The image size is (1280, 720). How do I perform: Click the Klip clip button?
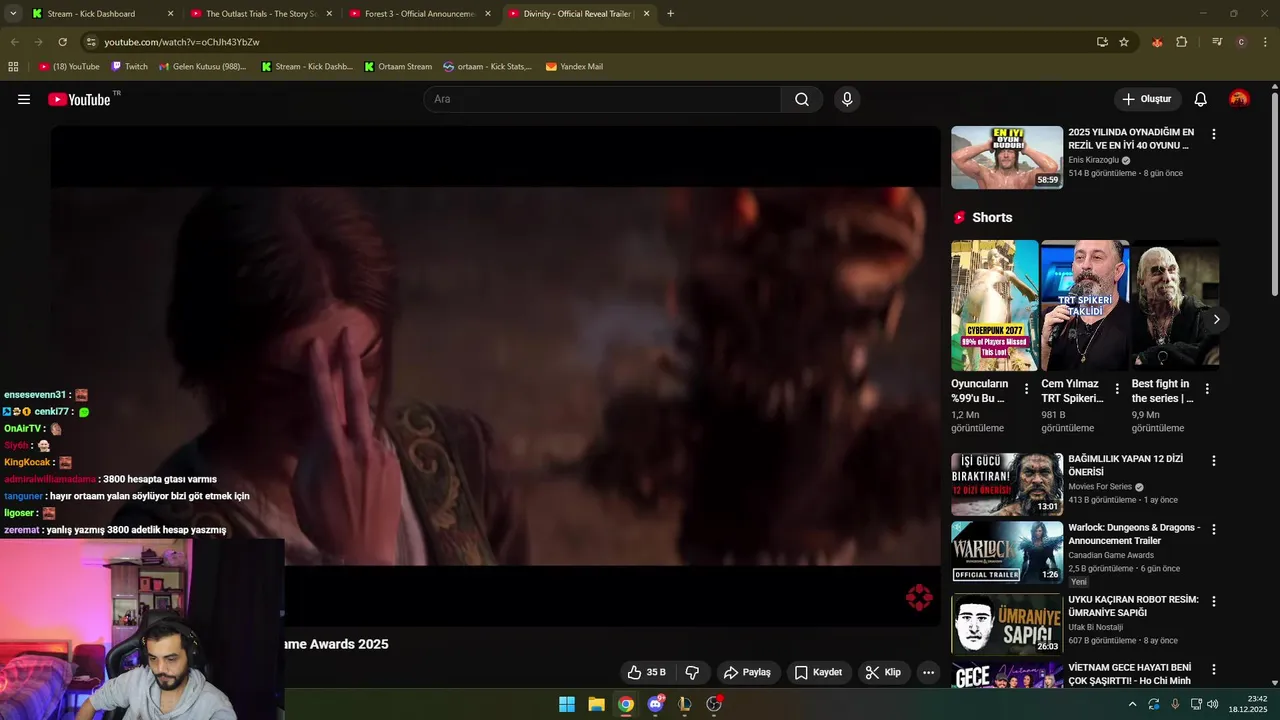883,672
